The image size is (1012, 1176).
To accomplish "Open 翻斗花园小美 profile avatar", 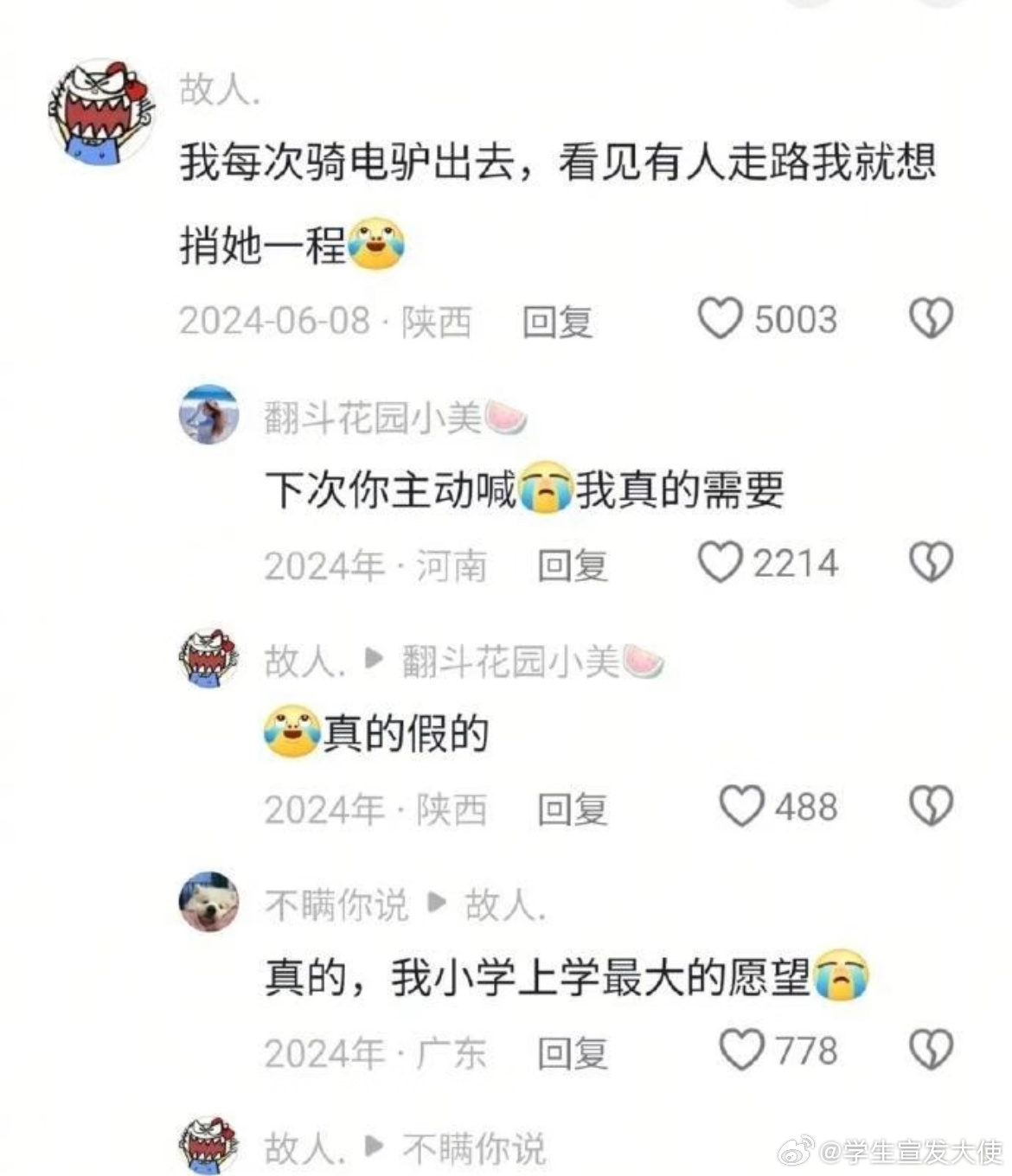I will (x=208, y=415).
